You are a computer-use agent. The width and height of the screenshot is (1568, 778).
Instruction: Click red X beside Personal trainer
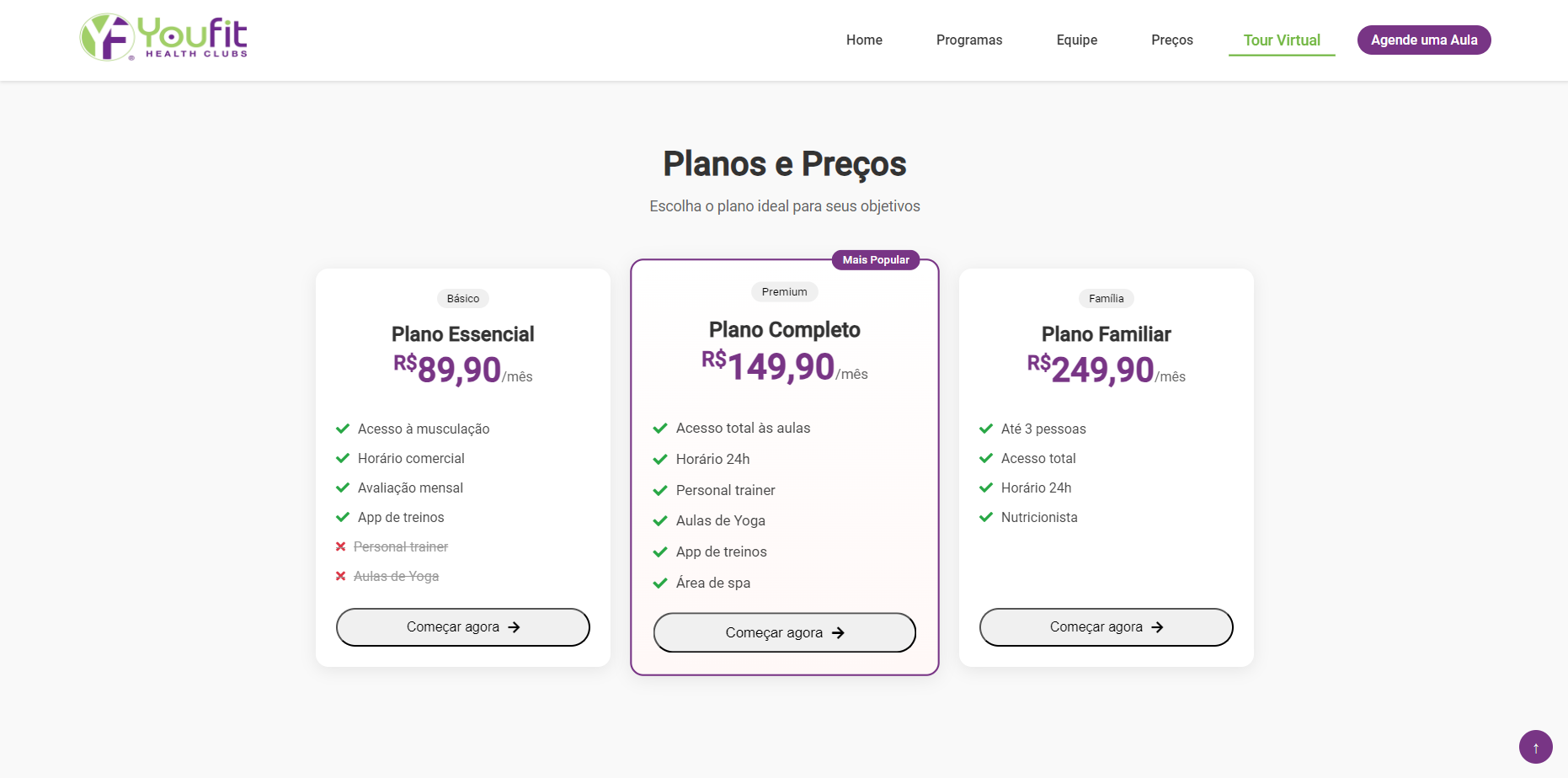point(341,546)
